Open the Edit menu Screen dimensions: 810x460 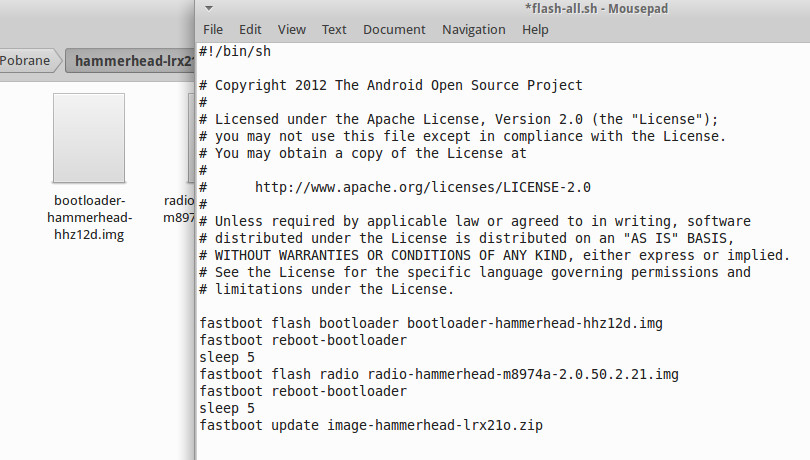[x=250, y=29]
